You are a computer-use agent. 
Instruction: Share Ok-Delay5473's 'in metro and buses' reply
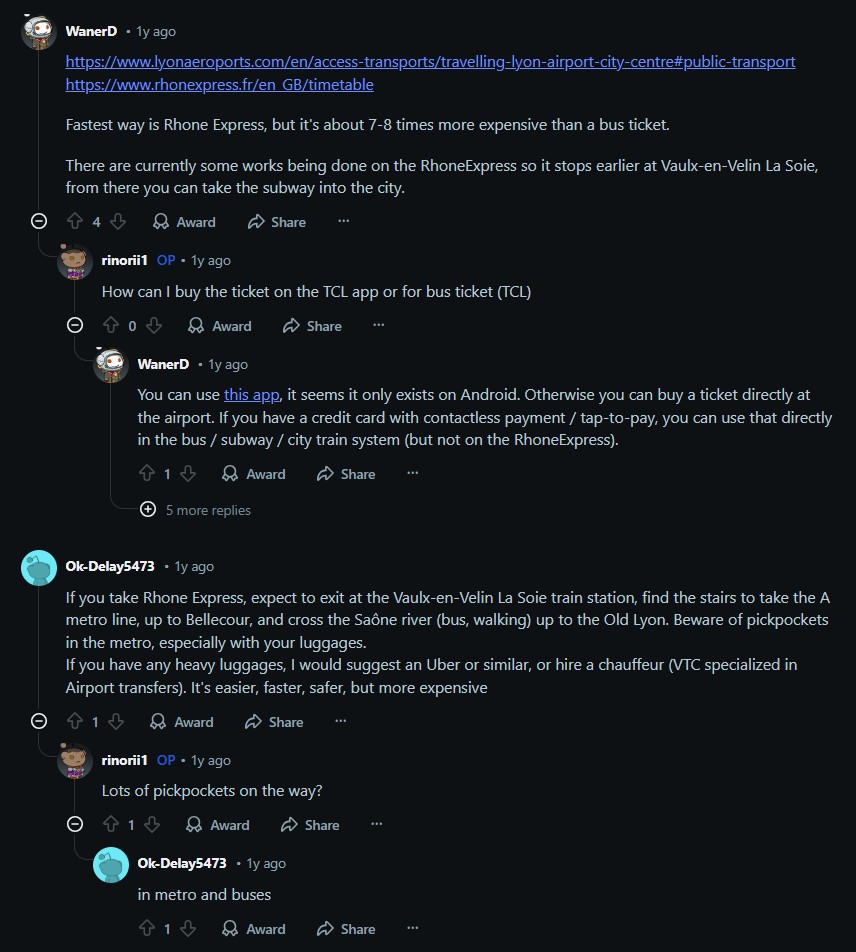346,929
